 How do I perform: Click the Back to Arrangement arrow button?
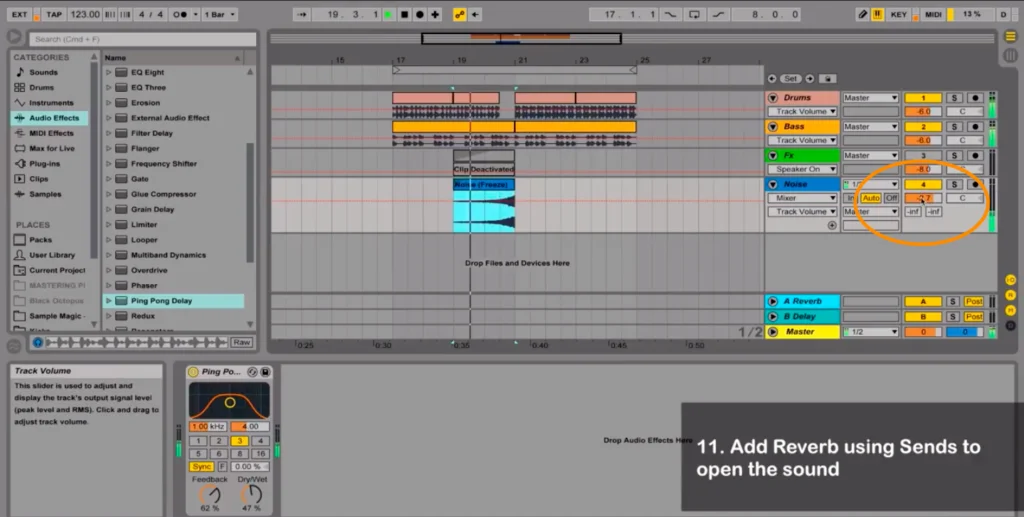475,14
